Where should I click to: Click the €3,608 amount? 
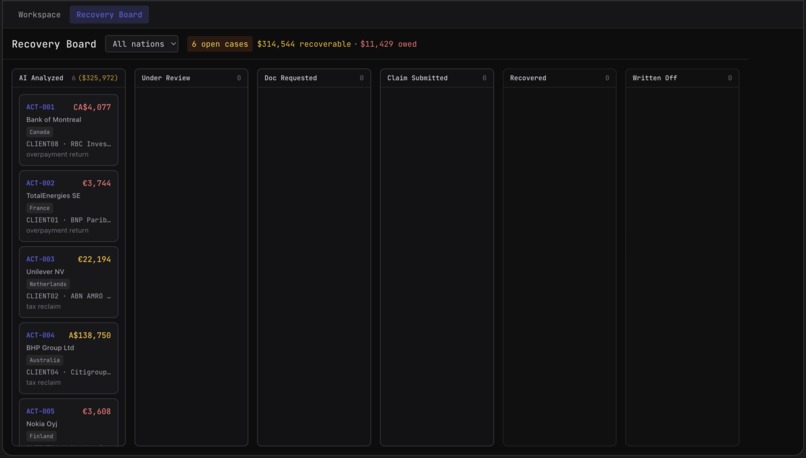[97, 411]
